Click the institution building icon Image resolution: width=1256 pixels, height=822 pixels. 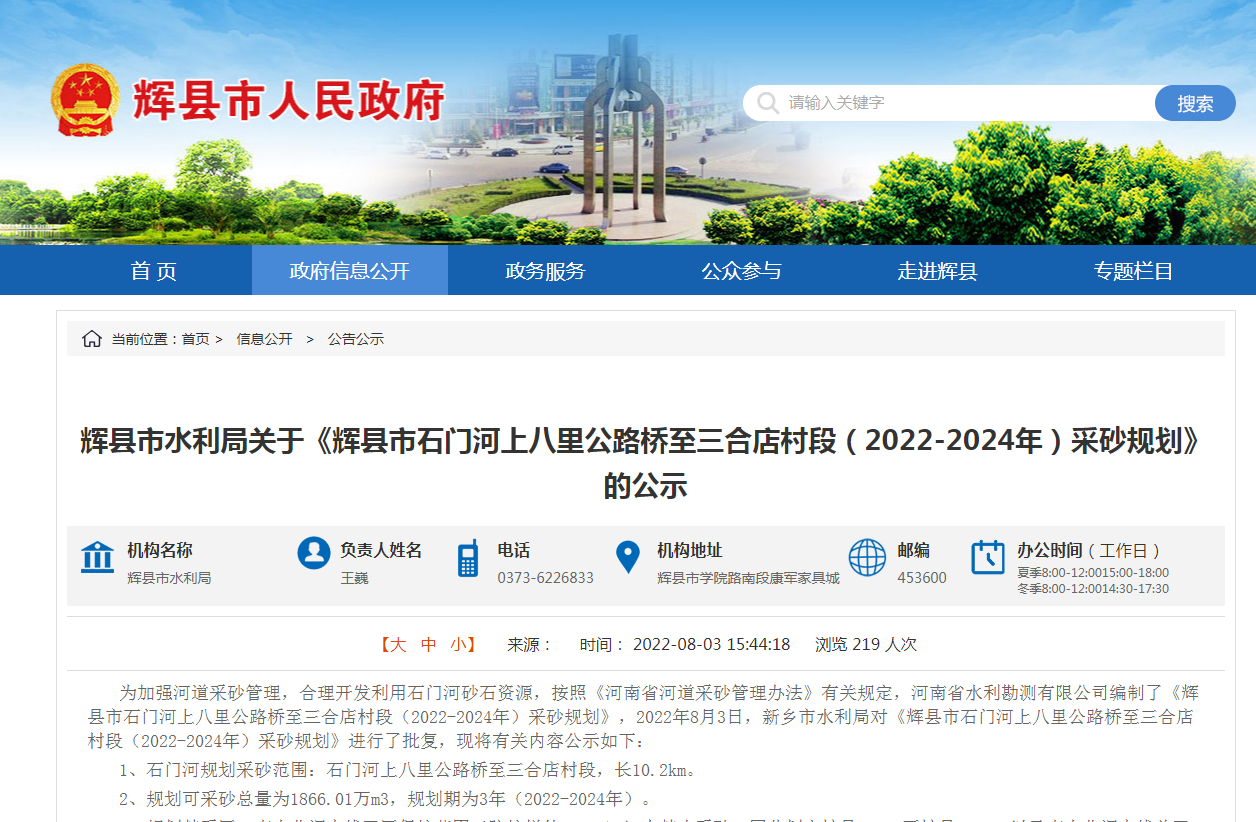tap(97, 557)
